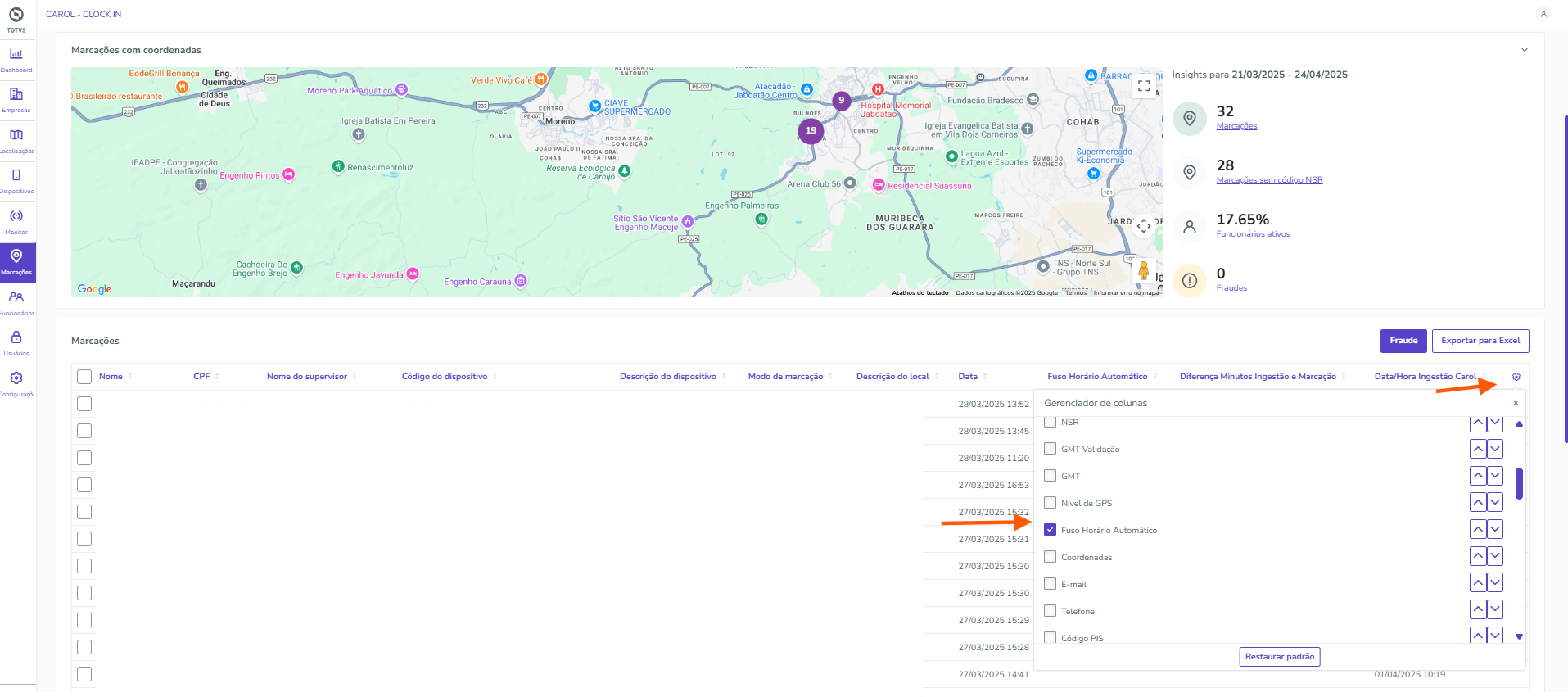The image size is (1568, 697).
Task: Click the Fraudes warning icon
Action: (x=1190, y=281)
